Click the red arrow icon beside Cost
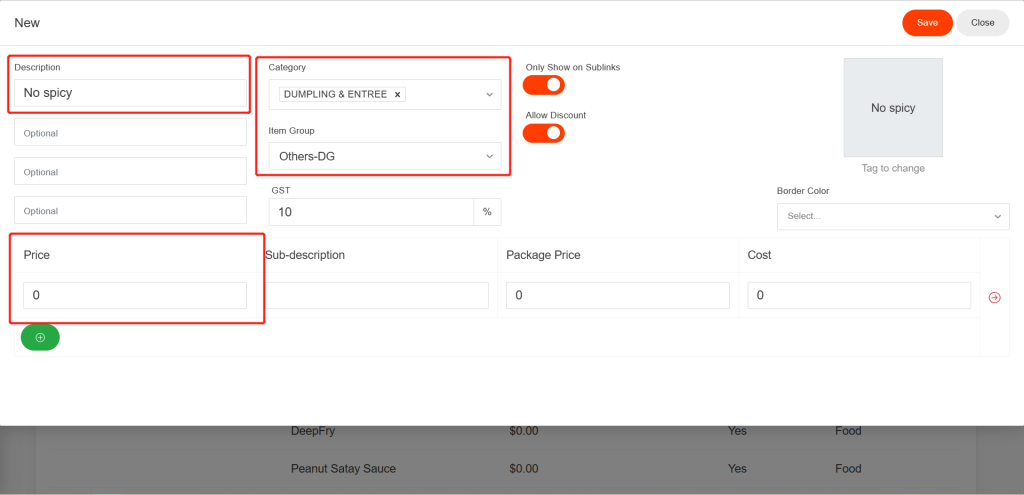The width and height of the screenshot is (1024, 495). (x=994, y=297)
